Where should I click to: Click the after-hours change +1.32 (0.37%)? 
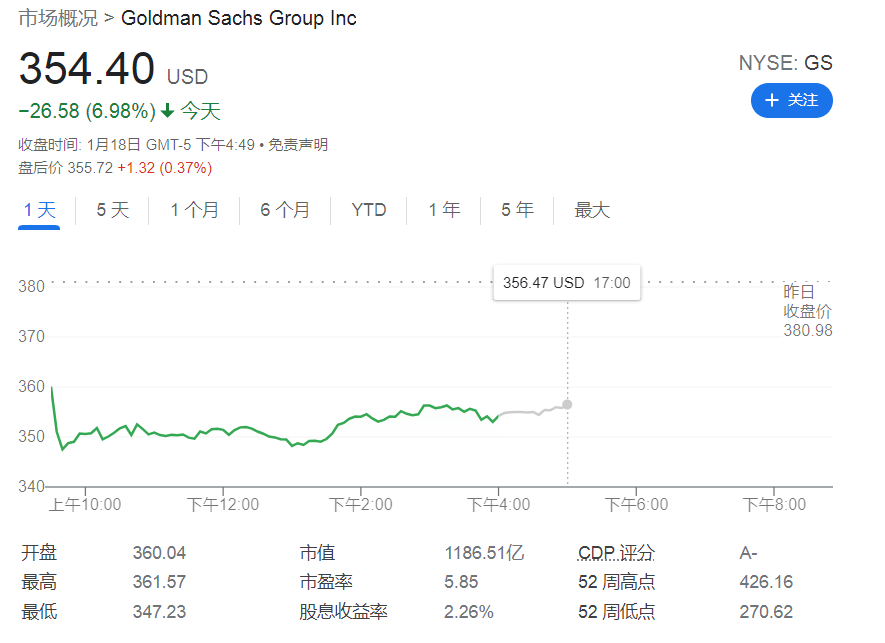(165, 168)
